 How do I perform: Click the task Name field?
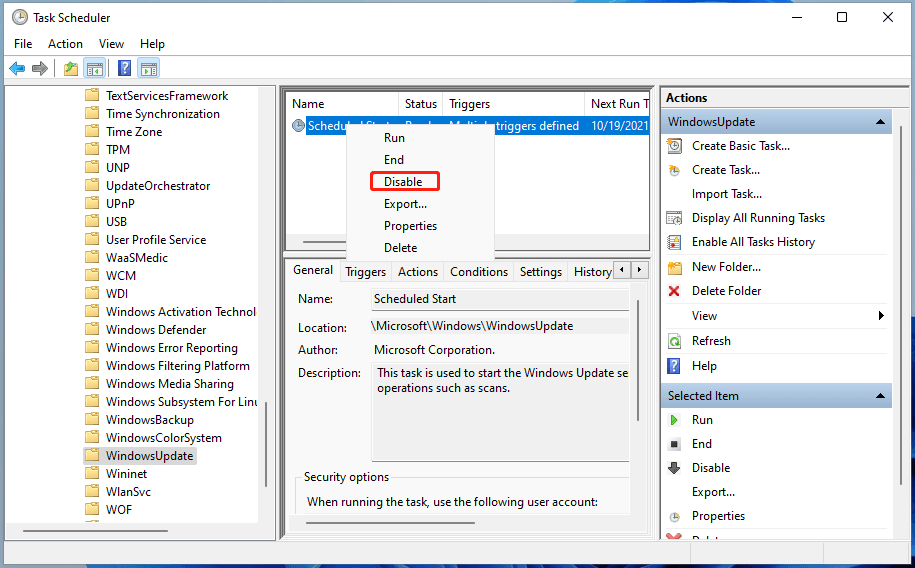click(500, 299)
